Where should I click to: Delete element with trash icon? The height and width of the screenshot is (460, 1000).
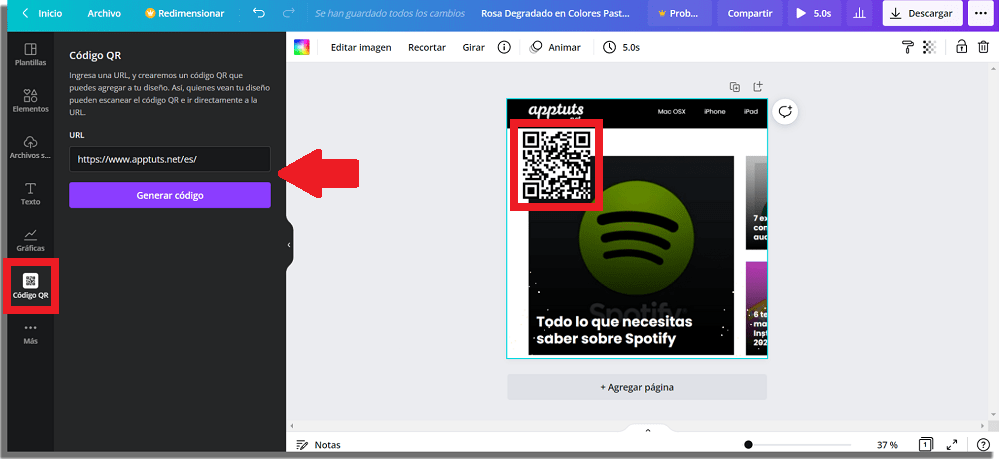tap(983, 47)
